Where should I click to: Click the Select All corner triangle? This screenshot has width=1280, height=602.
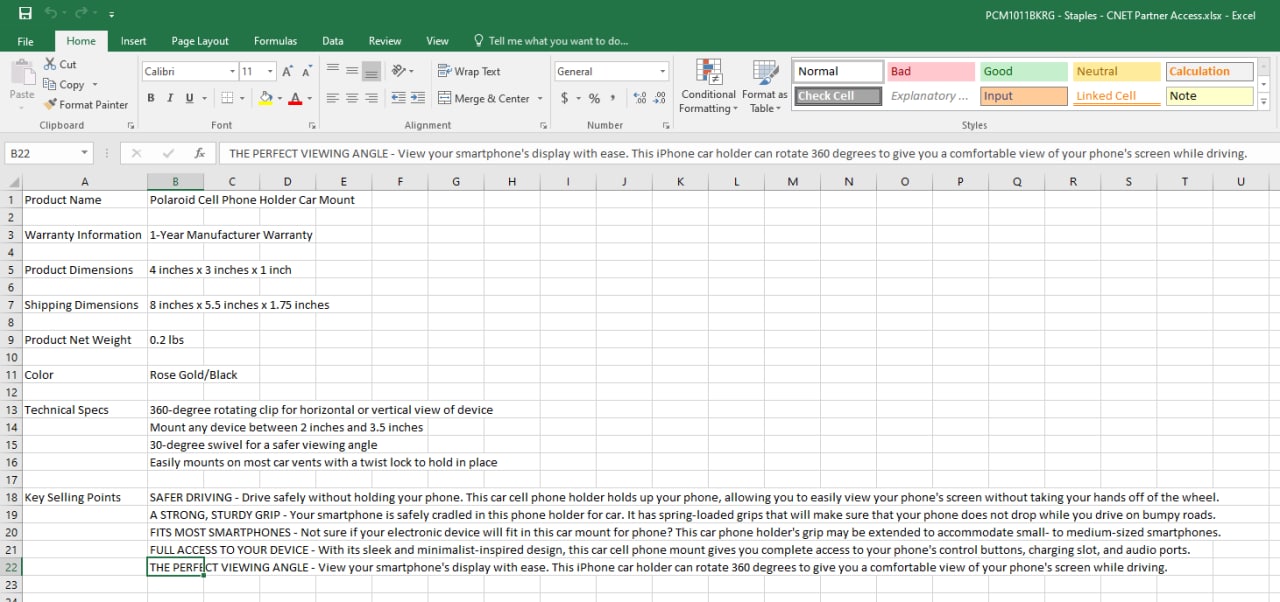11,182
